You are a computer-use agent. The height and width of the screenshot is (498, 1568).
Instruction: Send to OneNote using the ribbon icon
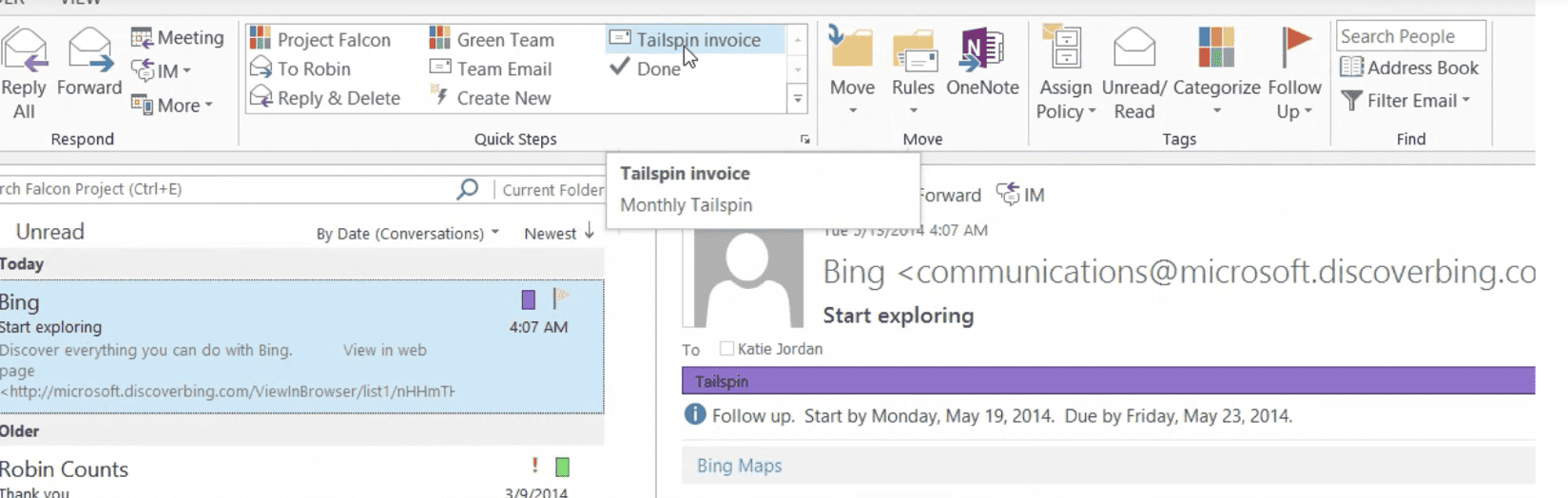tap(982, 50)
